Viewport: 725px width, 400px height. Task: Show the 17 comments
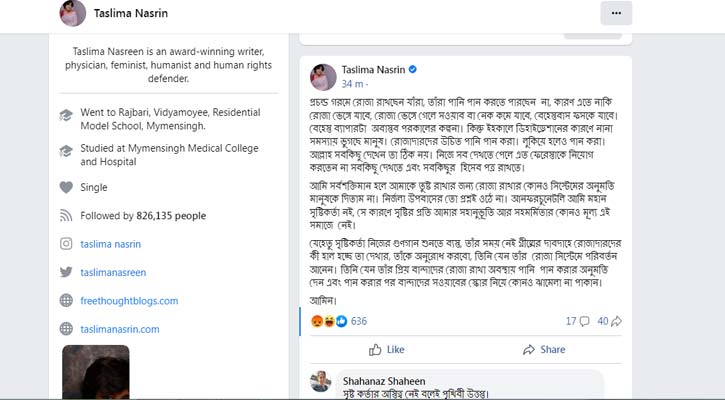pyautogui.click(x=577, y=321)
